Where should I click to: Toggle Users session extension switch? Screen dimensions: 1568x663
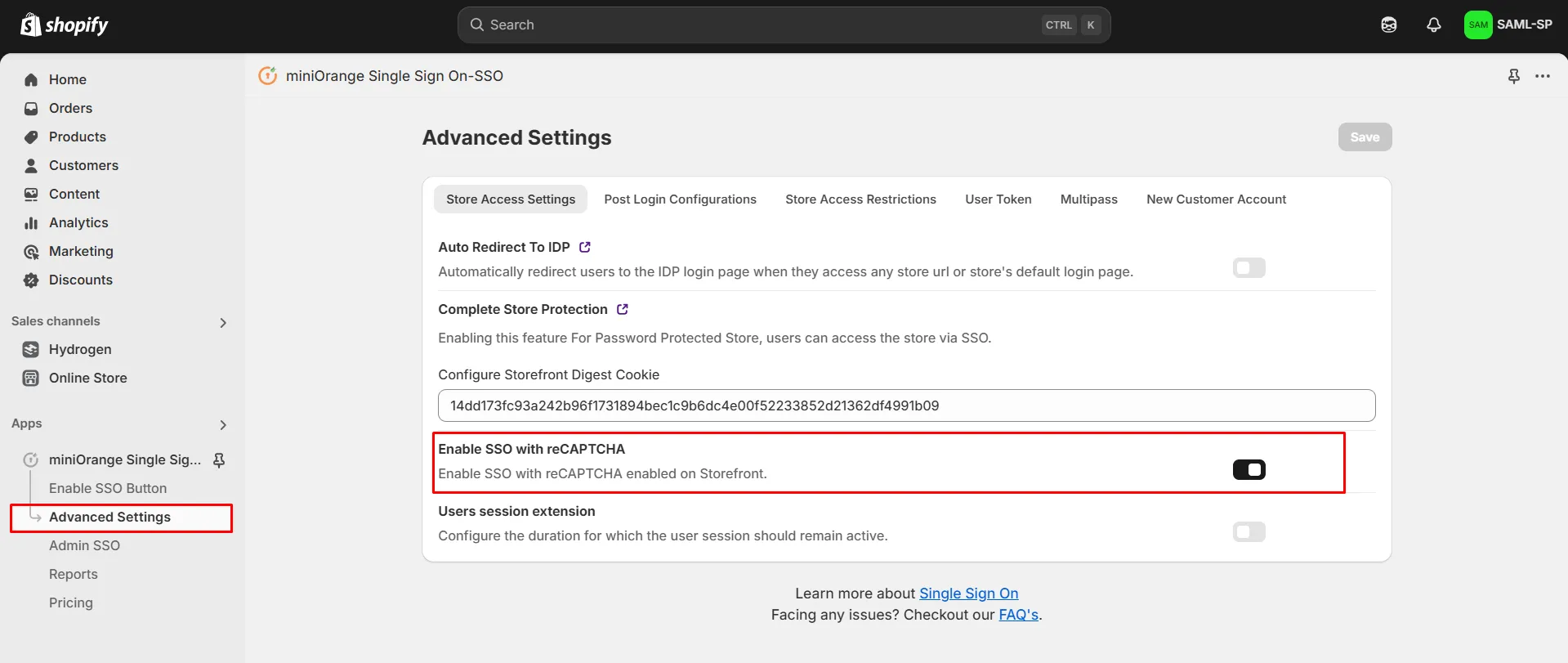point(1249,531)
